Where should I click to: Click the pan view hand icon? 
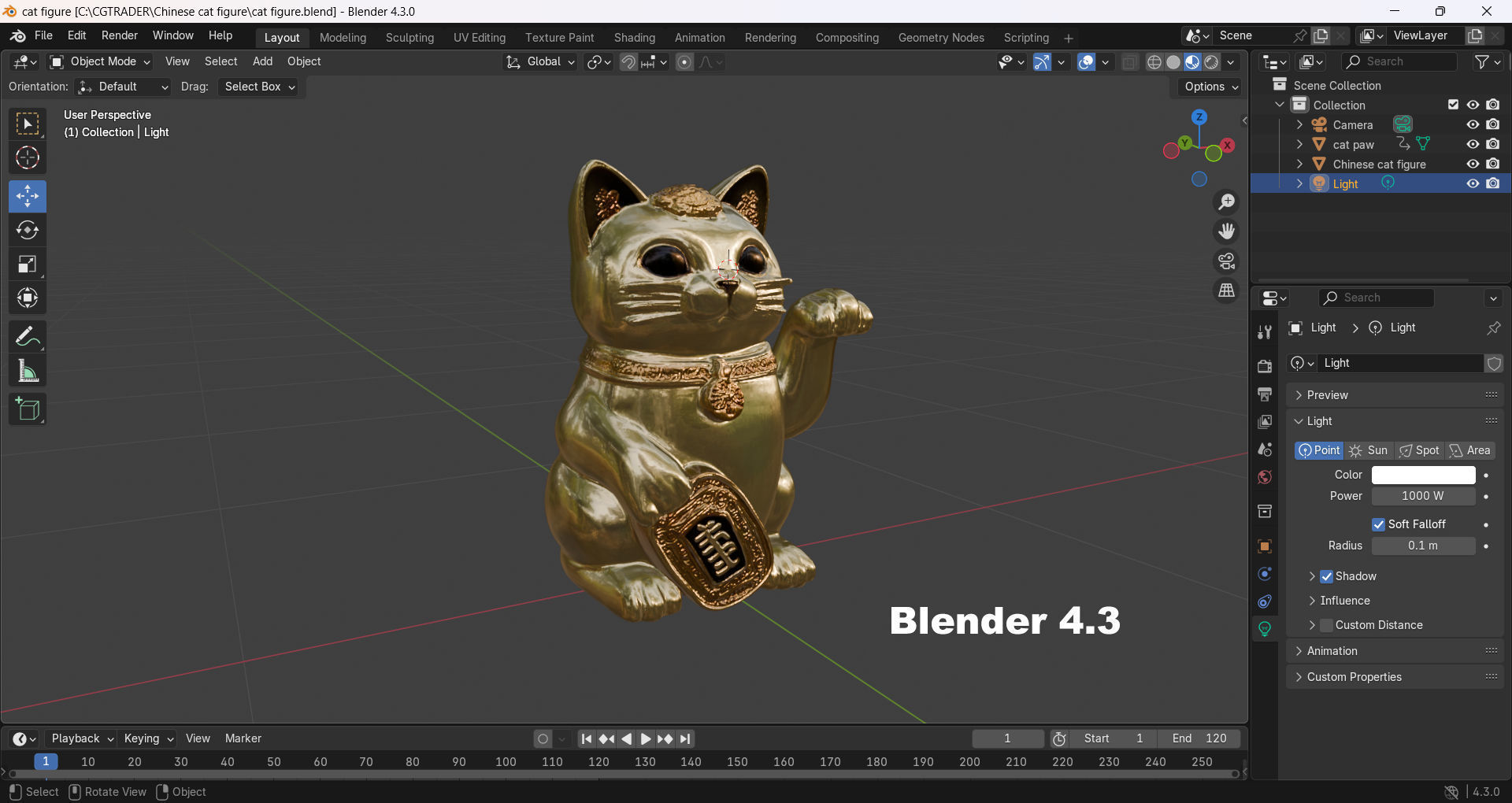point(1227,231)
